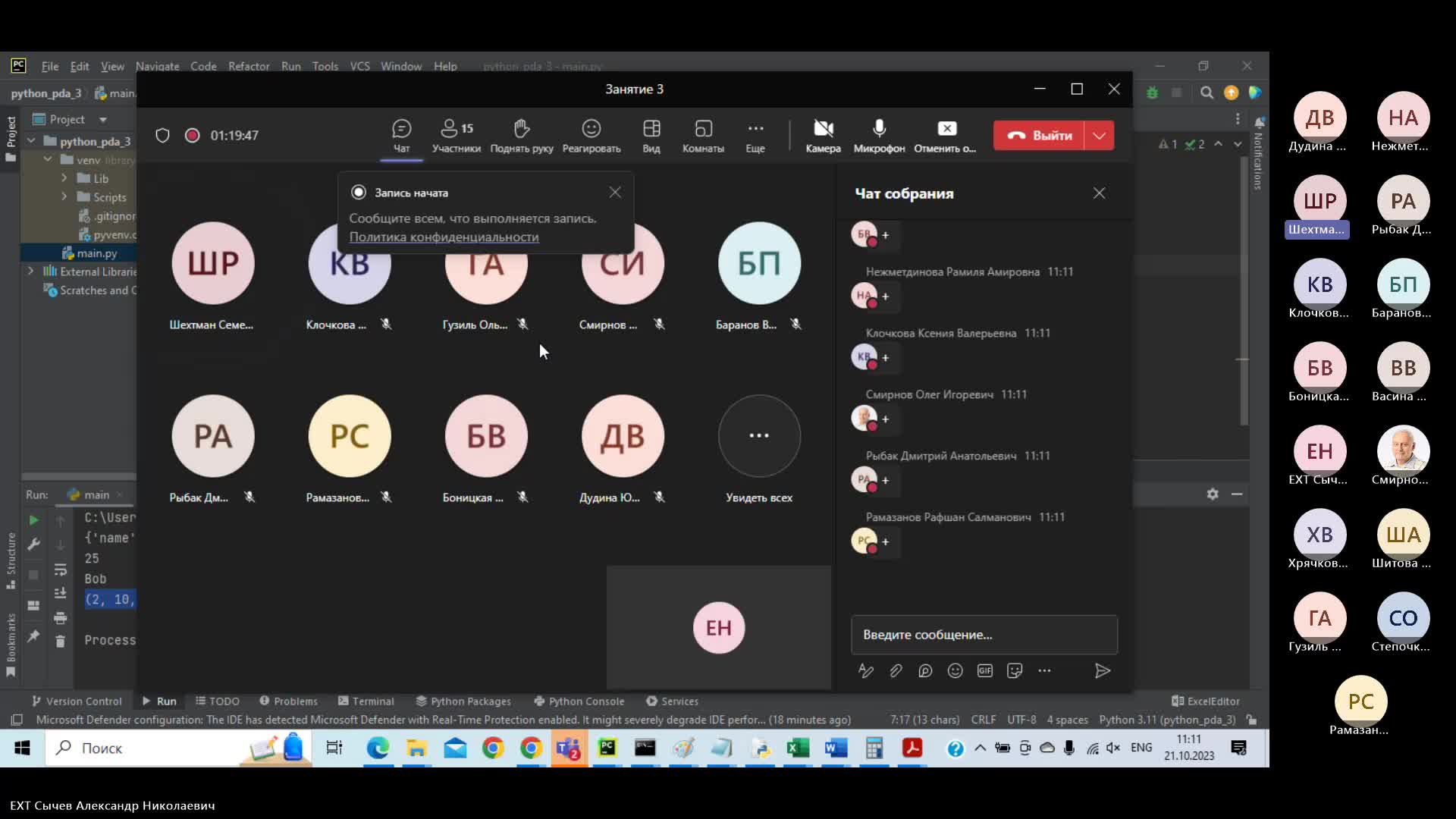Open the React emoji menu
The width and height of the screenshot is (1456, 819).
tap(591, 136)
